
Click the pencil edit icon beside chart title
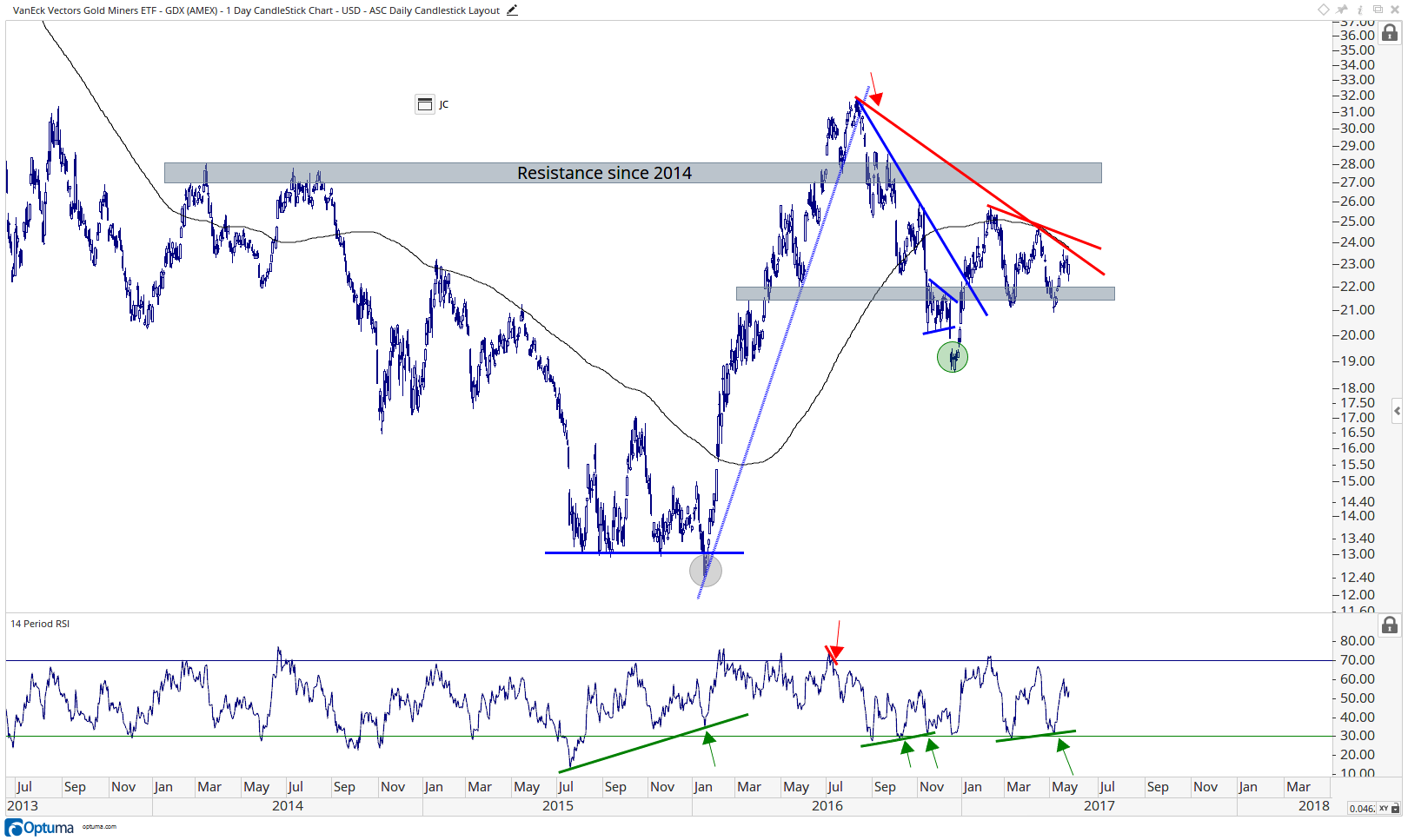[512, 10]
